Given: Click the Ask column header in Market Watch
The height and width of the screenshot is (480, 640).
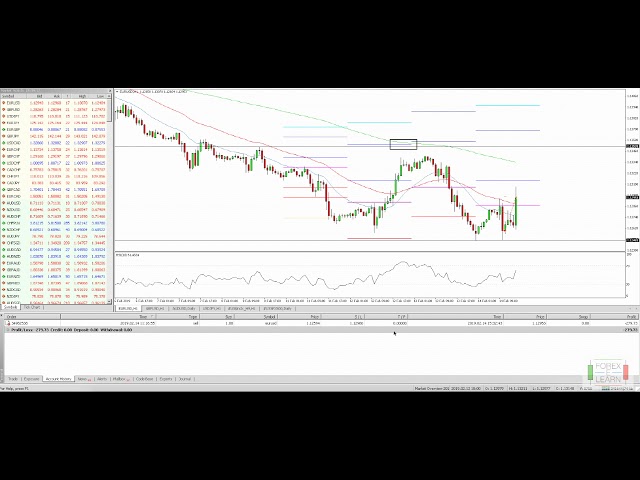Looking at the screenshot, I should pyautogui.click(x=58, y=96).
